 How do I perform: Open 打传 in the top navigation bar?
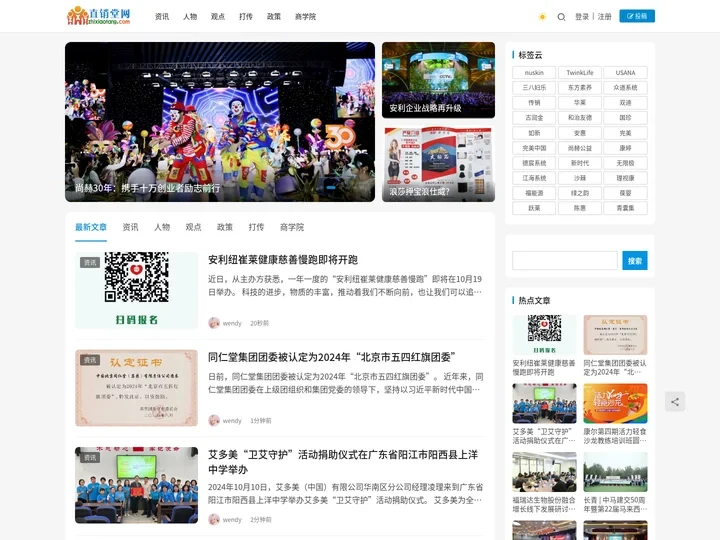tap(246, 17)
